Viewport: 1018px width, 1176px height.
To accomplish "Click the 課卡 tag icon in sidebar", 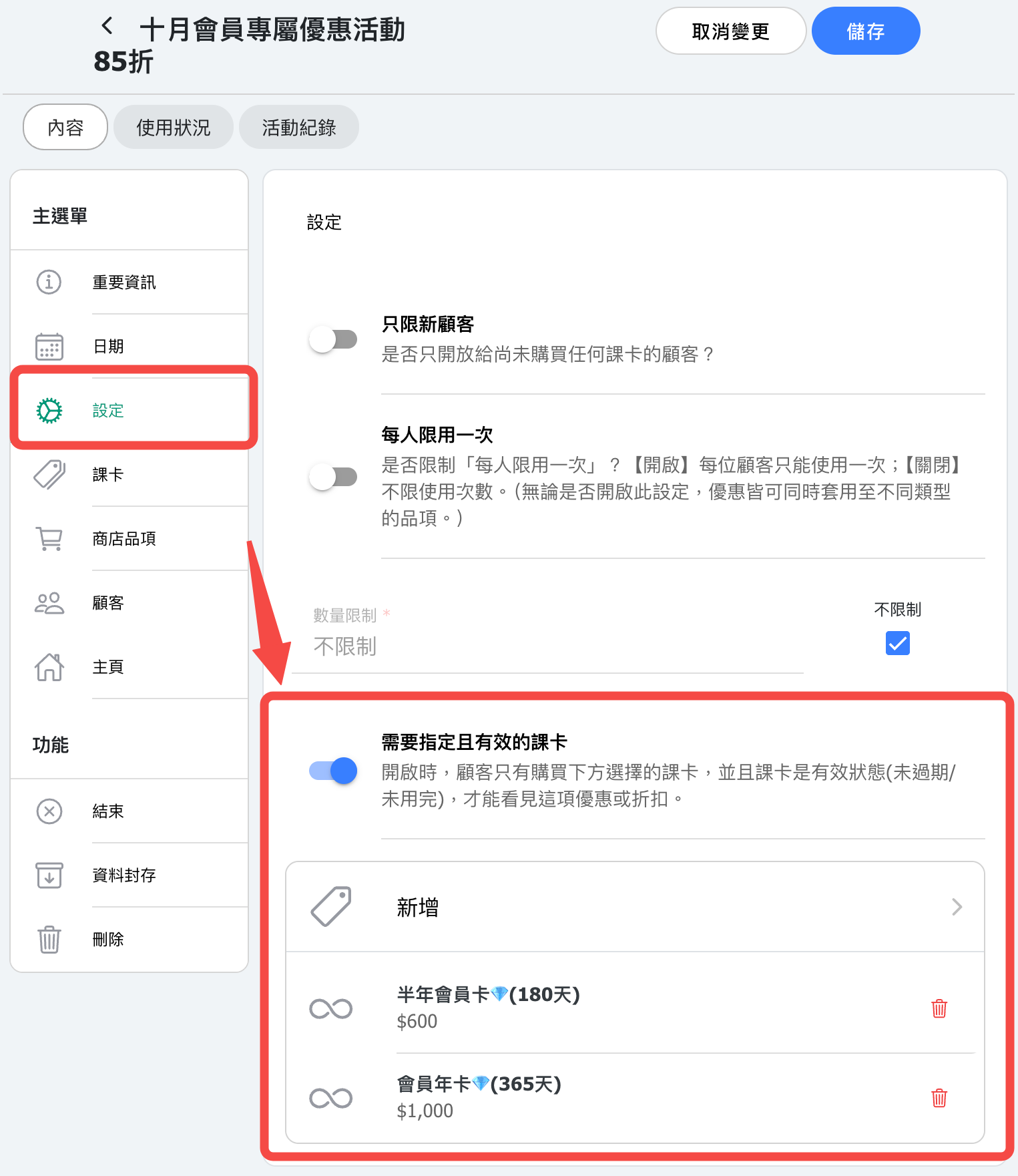I will tap(49, 474).
